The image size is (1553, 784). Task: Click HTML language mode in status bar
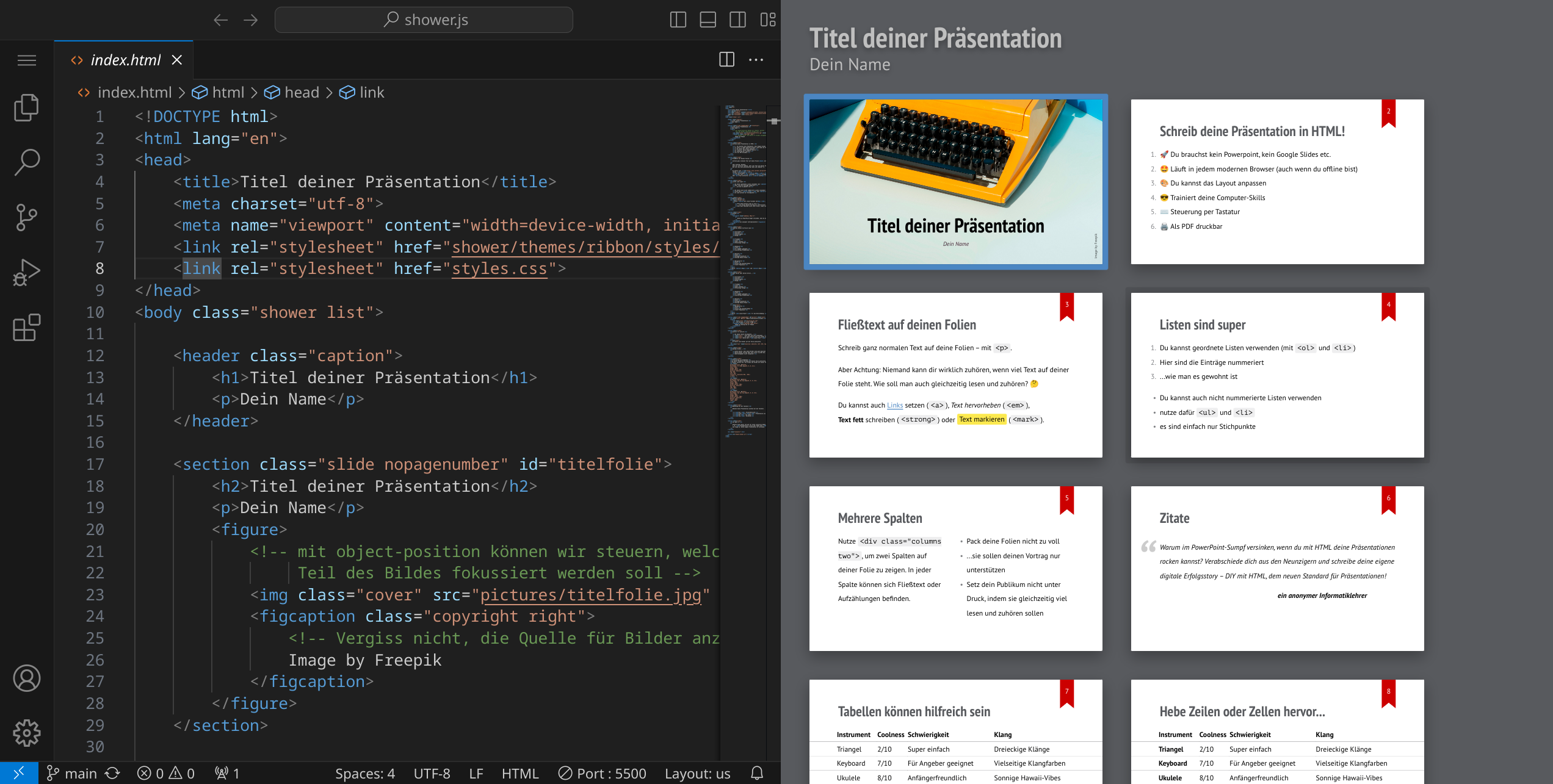point(519,773)
